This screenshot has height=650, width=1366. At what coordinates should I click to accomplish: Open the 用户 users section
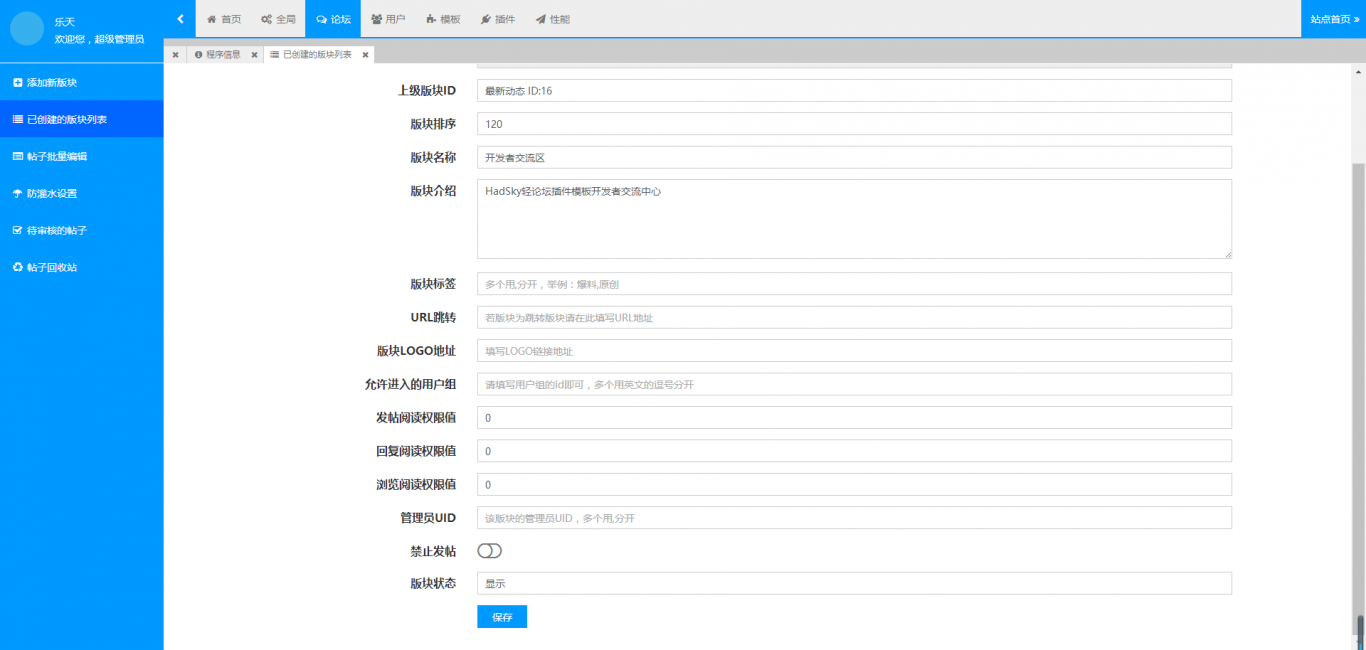388,19
